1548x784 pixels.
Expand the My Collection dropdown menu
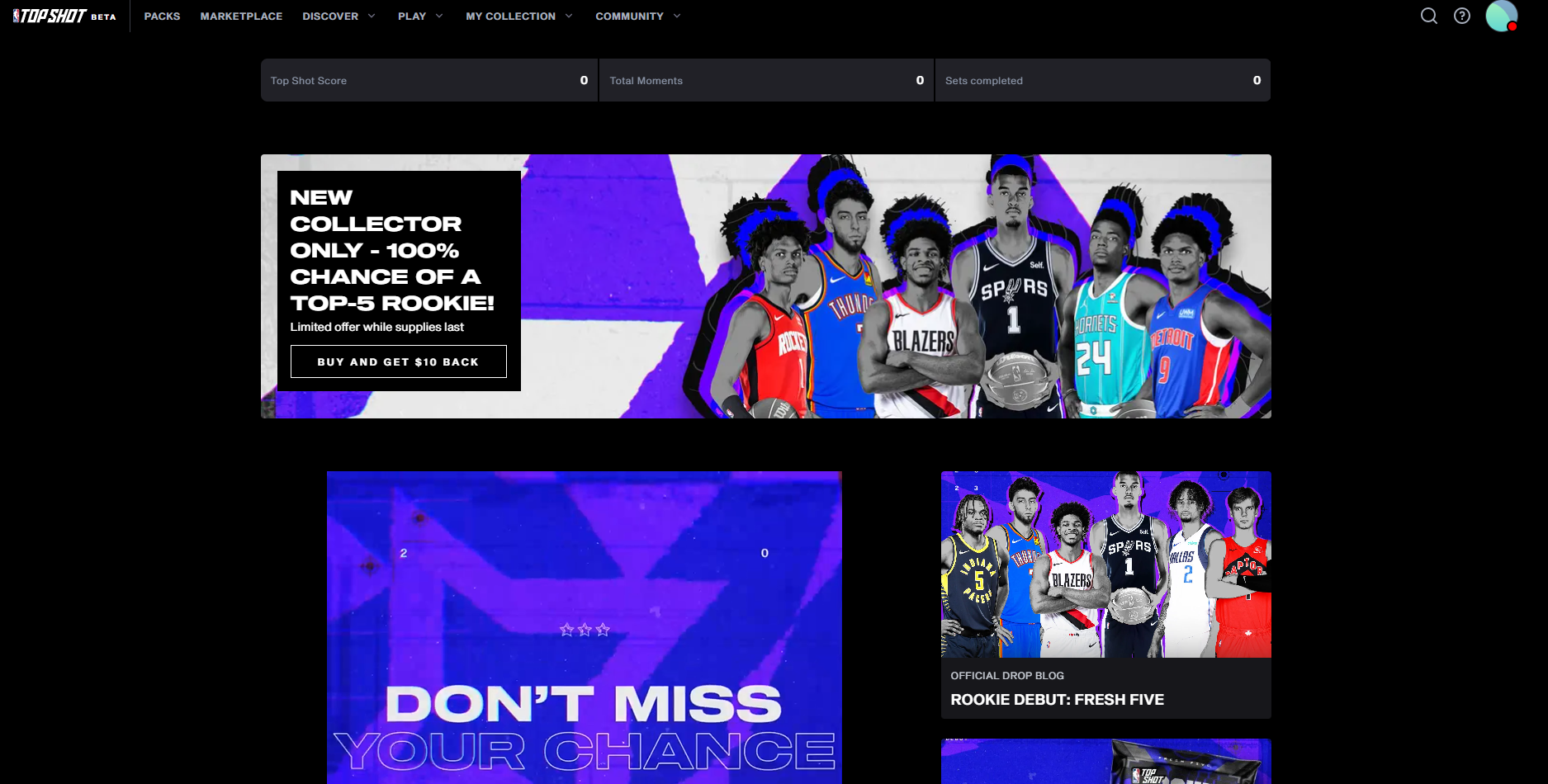coord(518,16)
